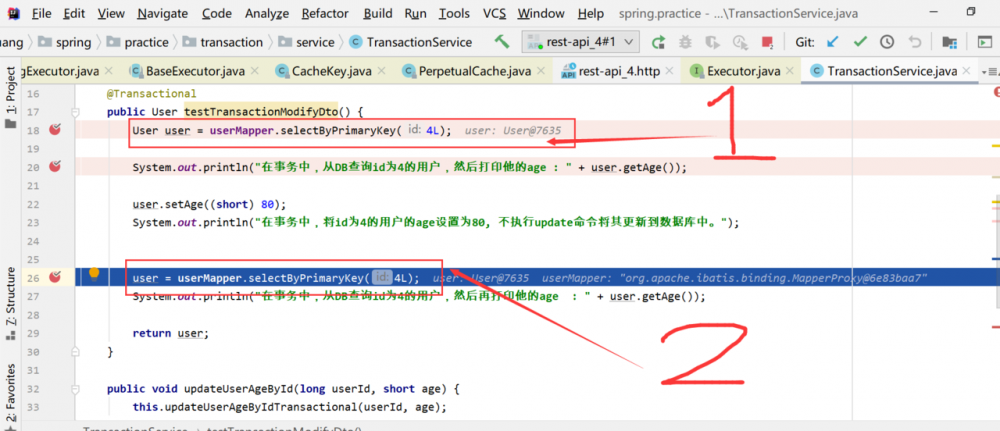Image resolution: width=1000 pixels, height=431 pixels.
Task: Click the service breadcrumb folder
Action: (305, 42)
